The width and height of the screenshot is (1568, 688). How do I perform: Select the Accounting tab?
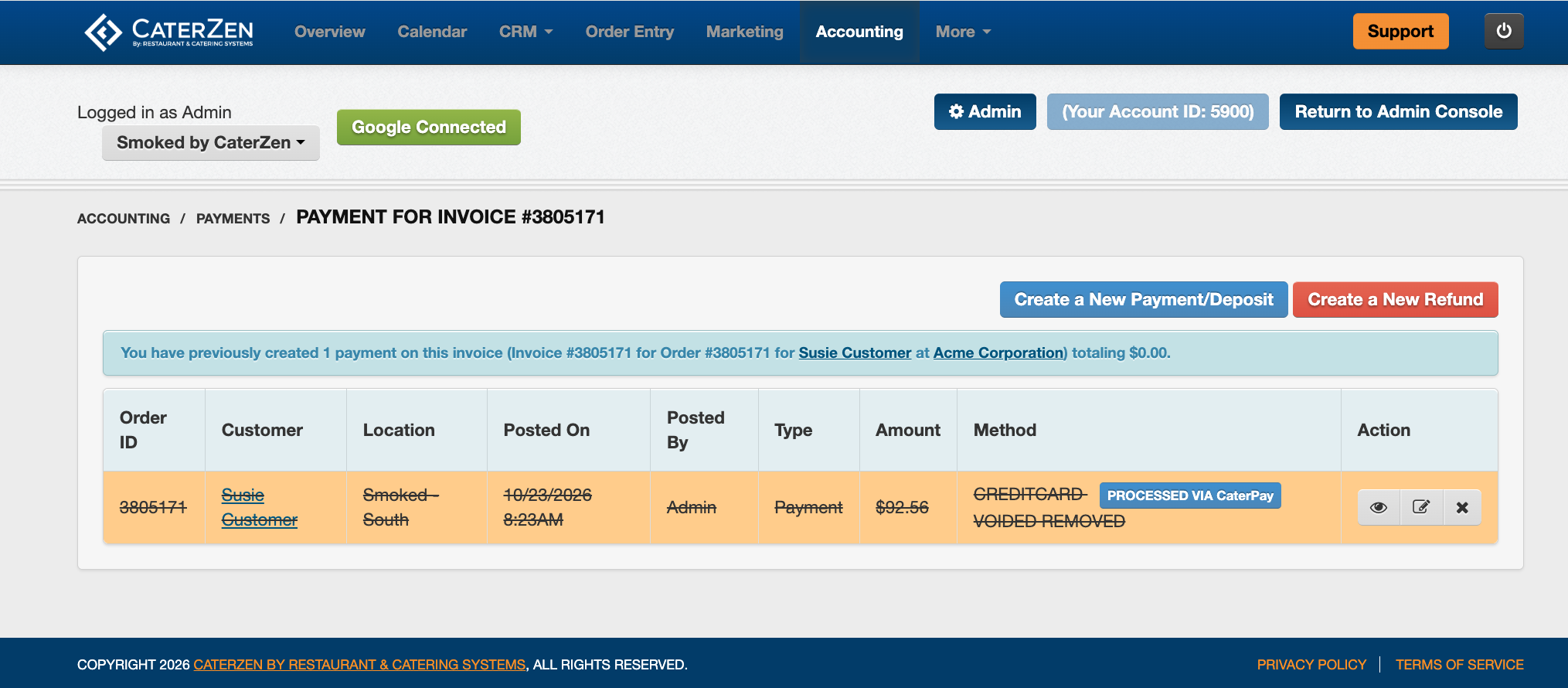[859, 32]
